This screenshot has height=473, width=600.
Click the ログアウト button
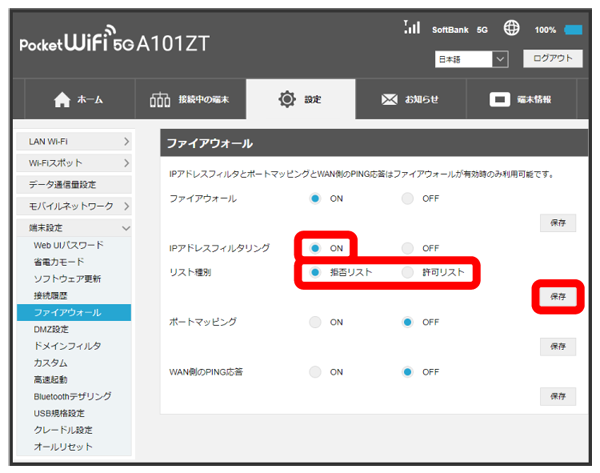[x=552, y=59]
